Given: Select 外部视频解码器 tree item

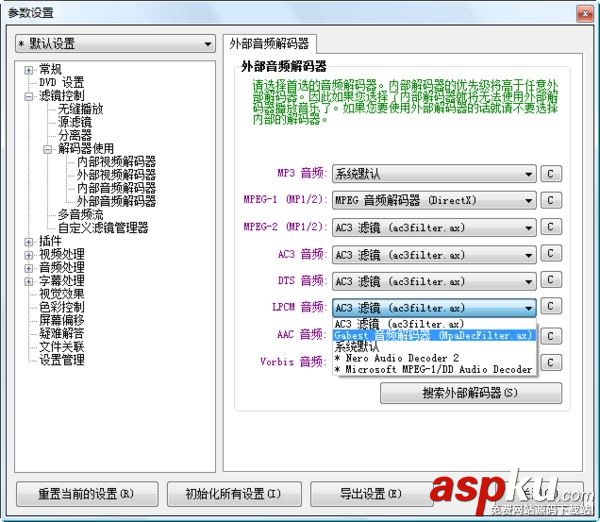Looking at the screenshot, I should 116,175.
